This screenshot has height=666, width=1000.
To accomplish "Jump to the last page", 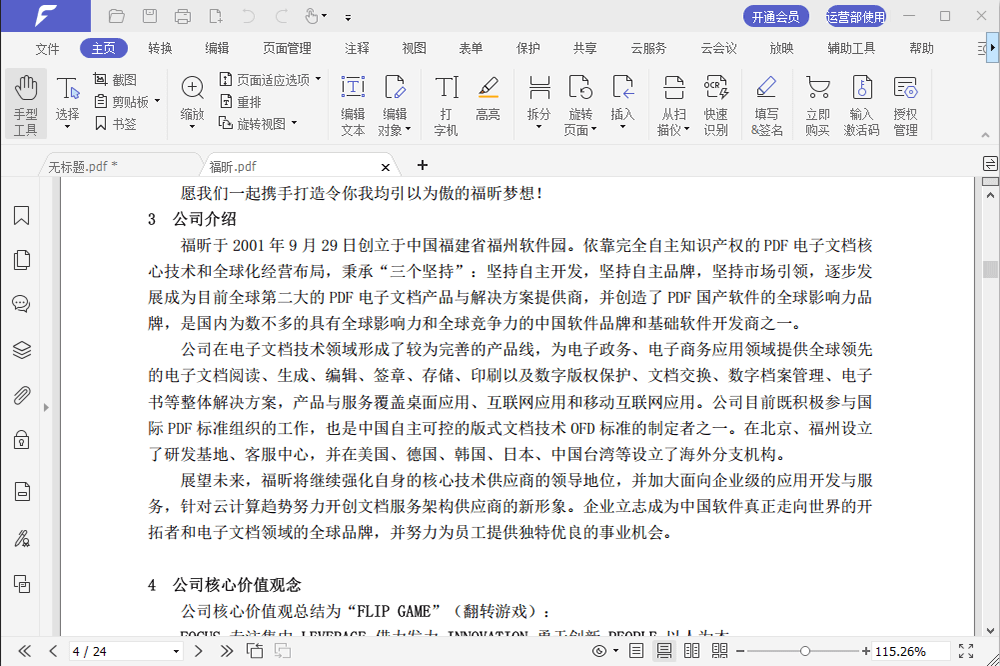I will click(226, 651).
